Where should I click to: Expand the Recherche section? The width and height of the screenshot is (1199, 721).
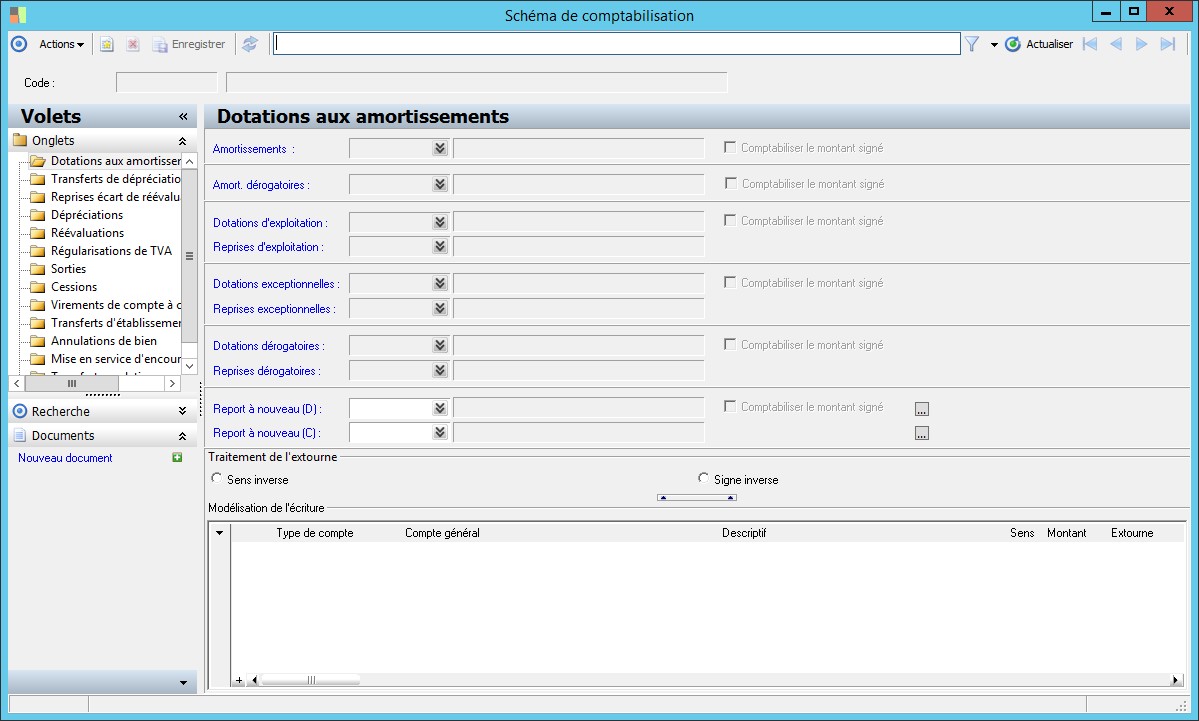(182, 411)
